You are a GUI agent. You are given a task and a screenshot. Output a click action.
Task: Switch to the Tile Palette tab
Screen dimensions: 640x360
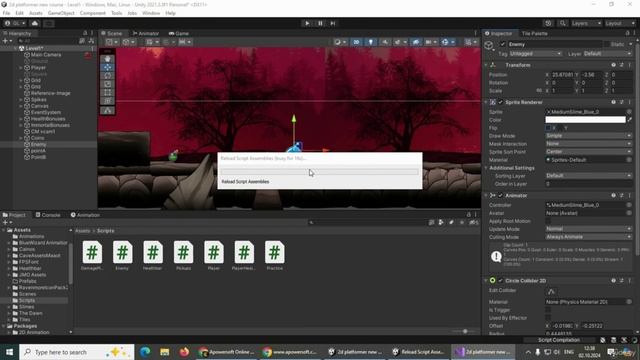[x=534, y=33]
